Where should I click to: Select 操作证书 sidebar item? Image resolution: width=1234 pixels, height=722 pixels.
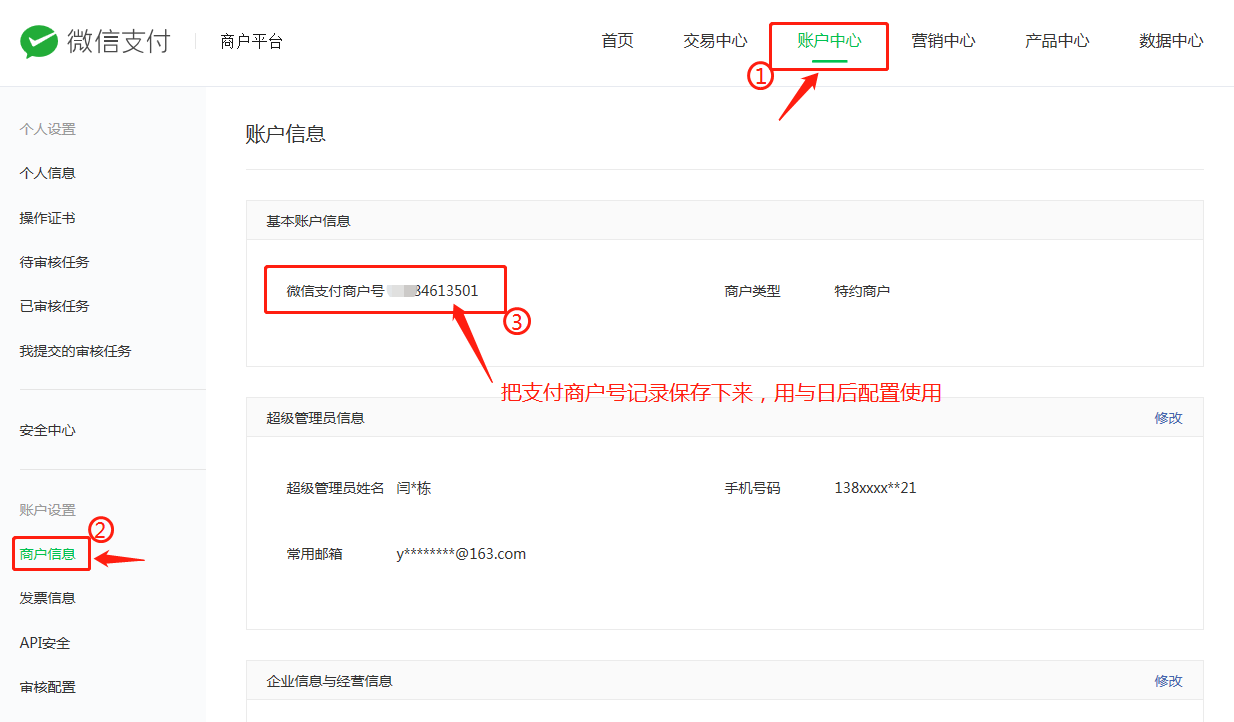(x=48, y=218)
